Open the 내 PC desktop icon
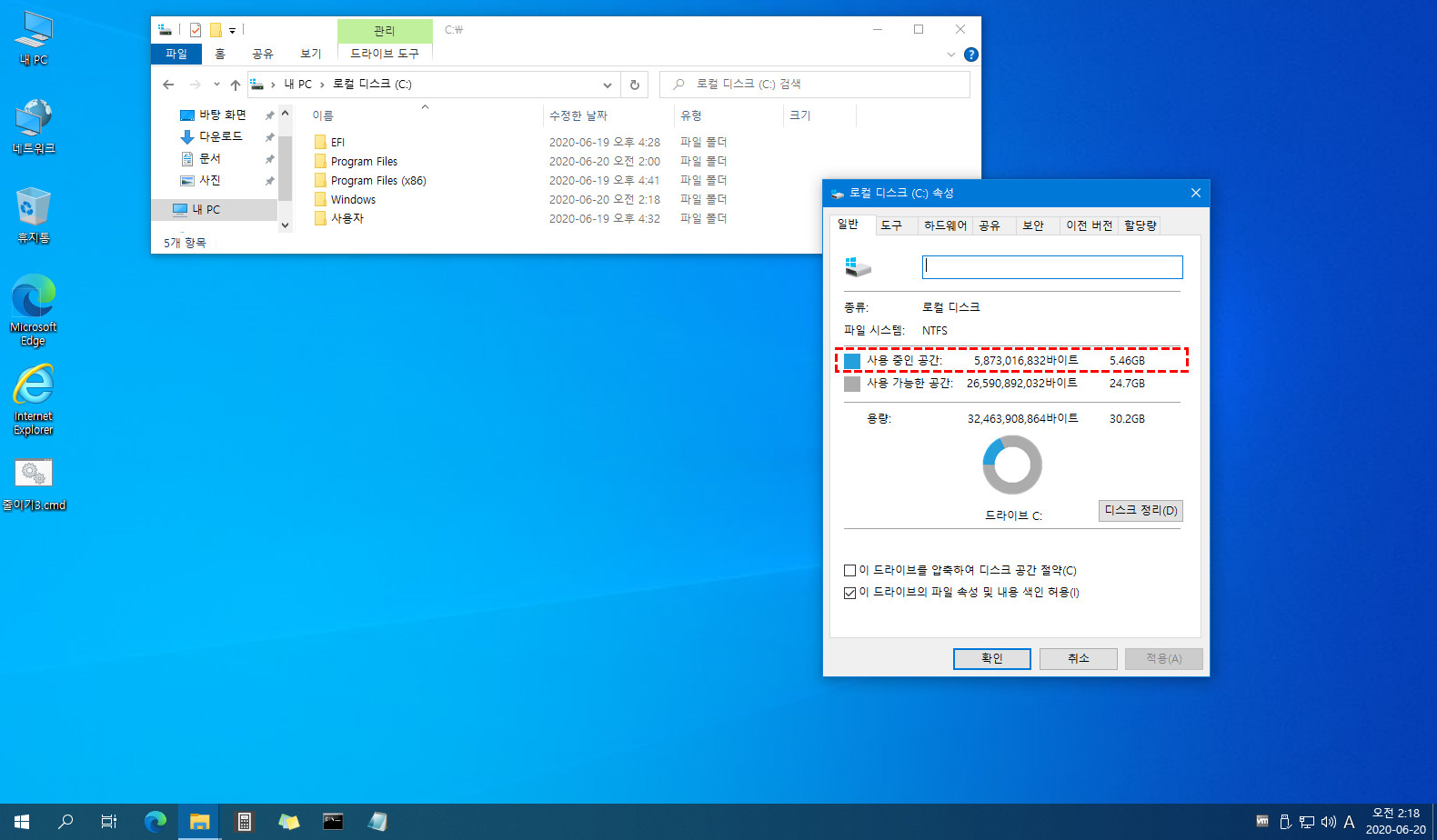Image resolution: width=1437 pixels, height=840 pixels. pyautogui.click(x=34, y=38)
